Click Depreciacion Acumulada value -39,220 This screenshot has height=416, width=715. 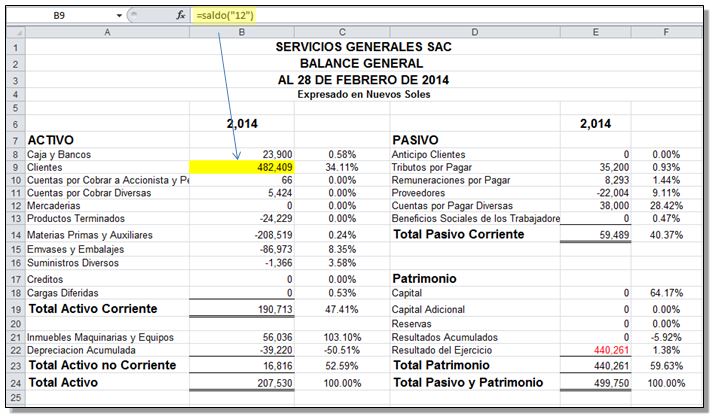[x=276, y=350]
